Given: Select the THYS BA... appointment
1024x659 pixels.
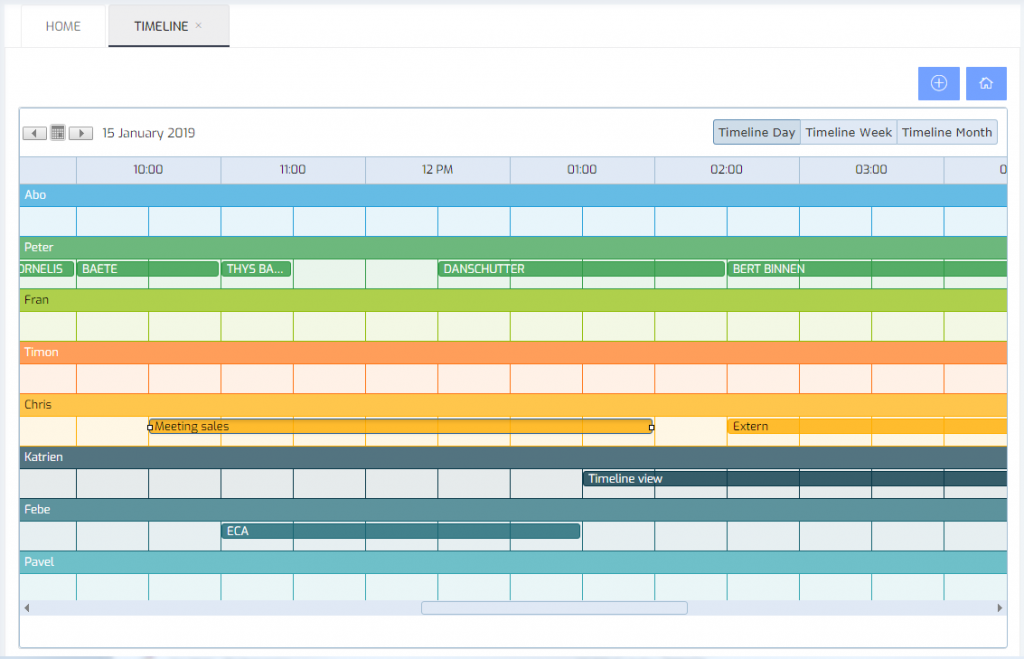Looking at the screenshot, I should click(x=256, y=268).
